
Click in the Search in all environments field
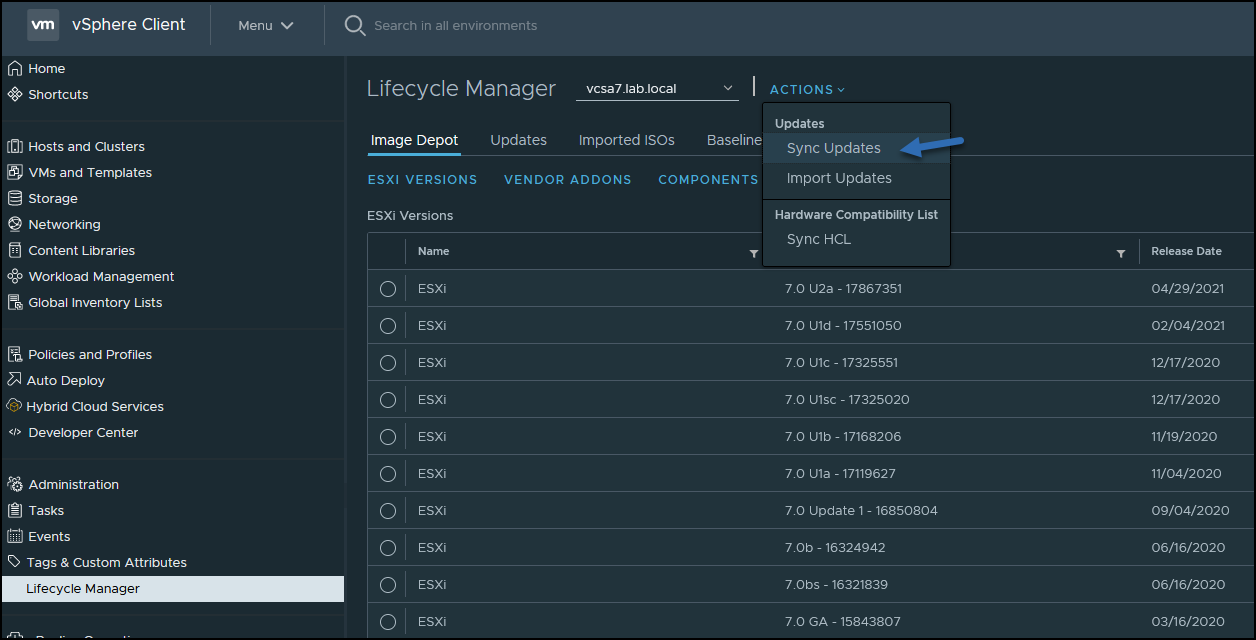coord(455,26)
